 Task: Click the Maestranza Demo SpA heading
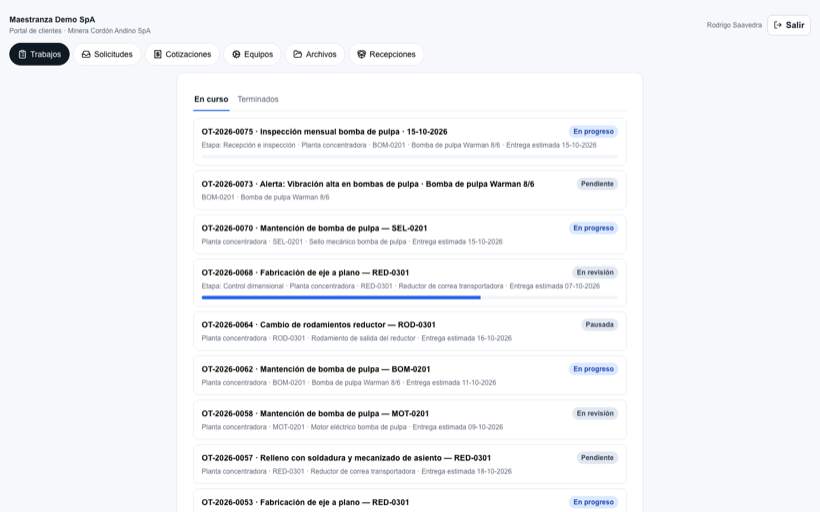[52, 19]
